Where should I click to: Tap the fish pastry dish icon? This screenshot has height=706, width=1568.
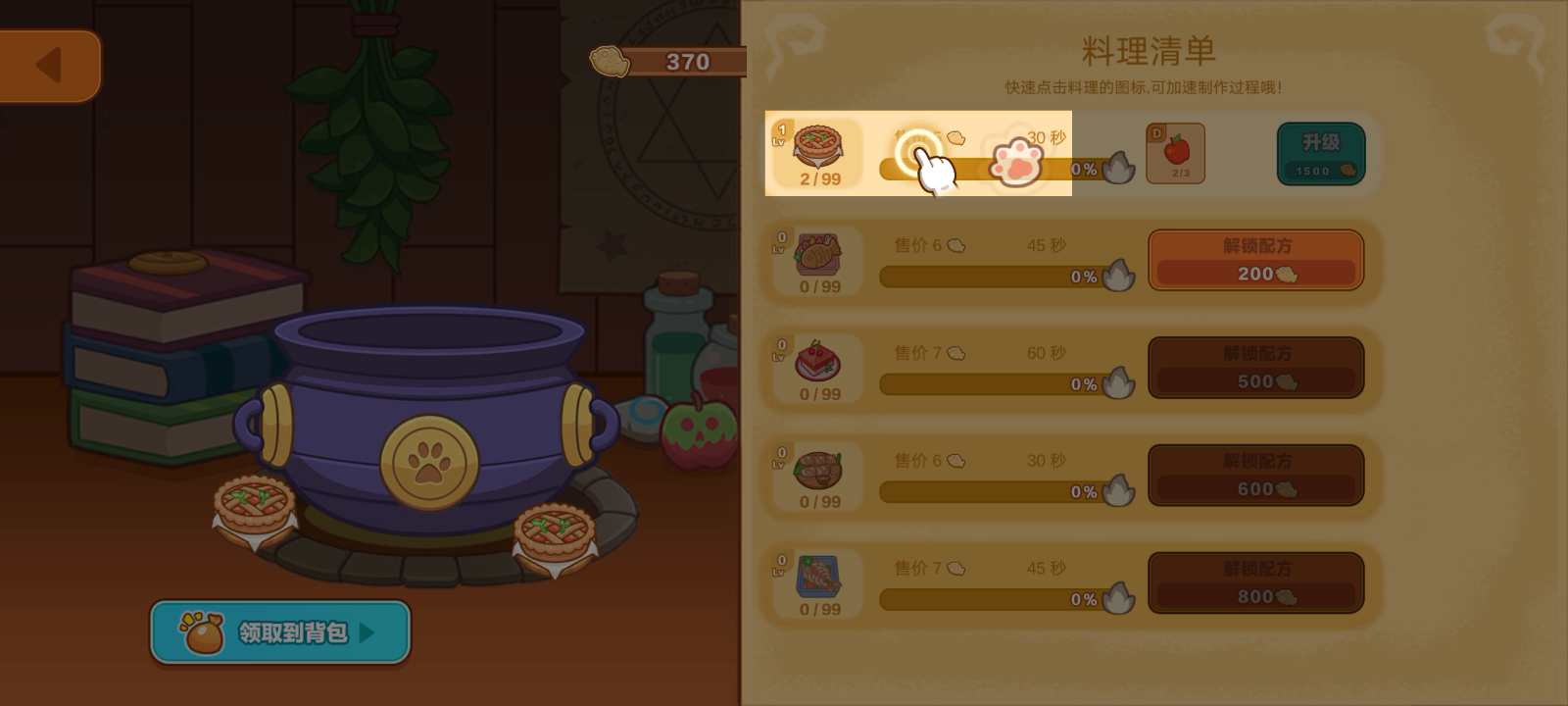click(x=818, y=254)
